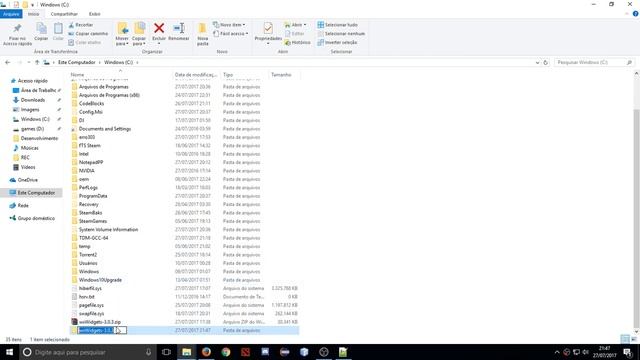Open Histórico from the ribbon
640x360 pixels.
coord(298,42)
